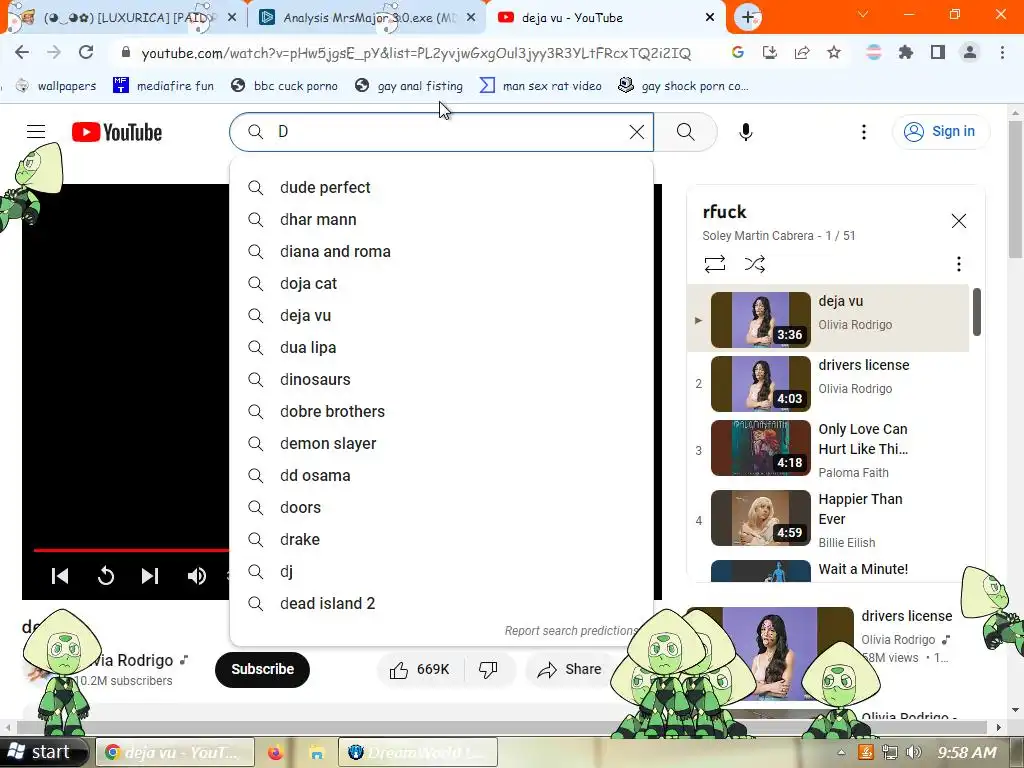1024x768 pixels.
Task: Launch Firefox from the taskbar
Action: pyautogui.click(x=275, y=752)
